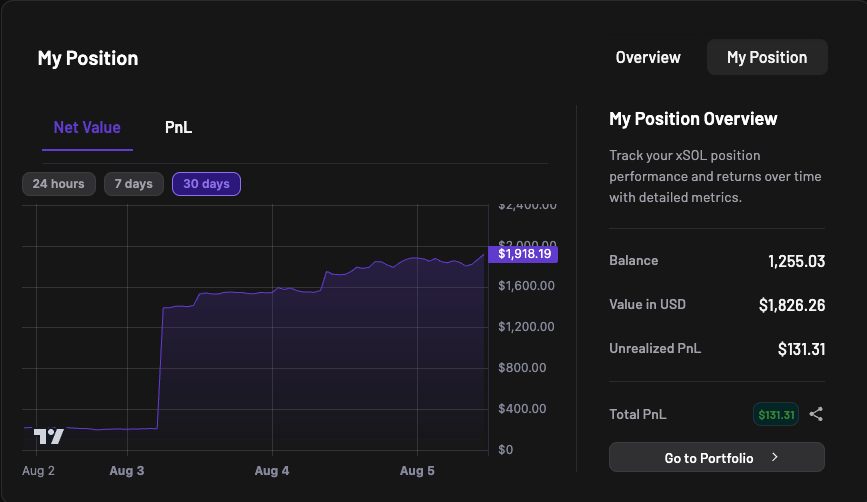This screenshot has height=502, width=867.
Task: Select the 24 hours range toggle
Action: click(59, 184)
